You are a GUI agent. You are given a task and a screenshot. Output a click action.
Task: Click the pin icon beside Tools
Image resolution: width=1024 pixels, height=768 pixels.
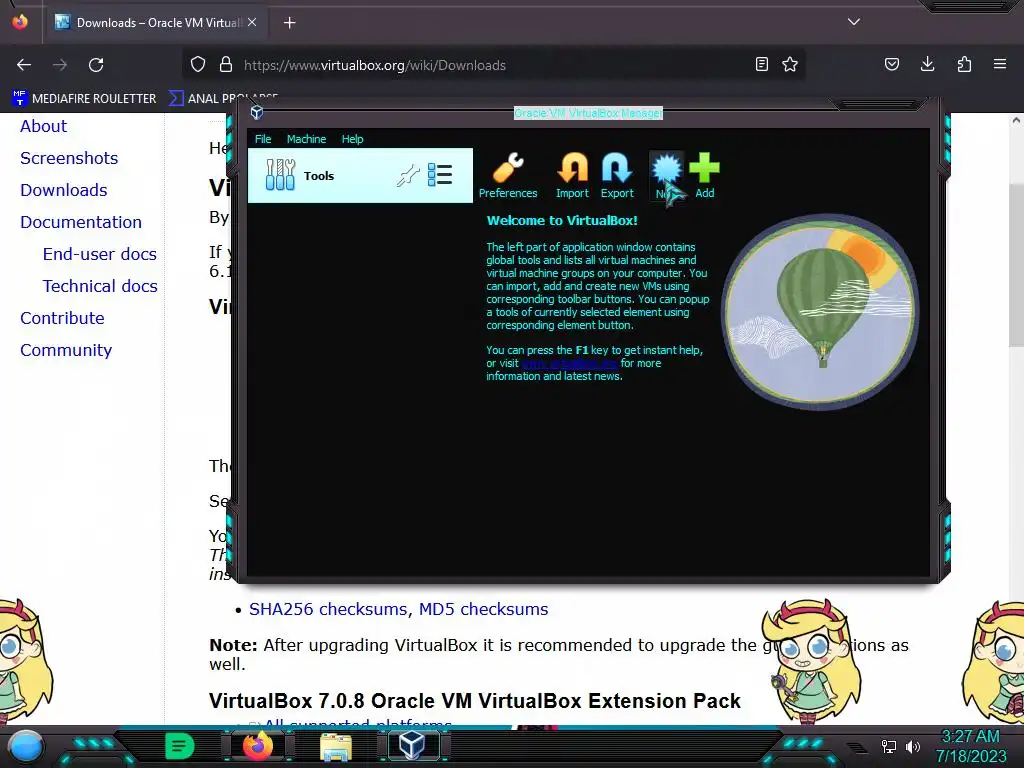coord(408,175)
